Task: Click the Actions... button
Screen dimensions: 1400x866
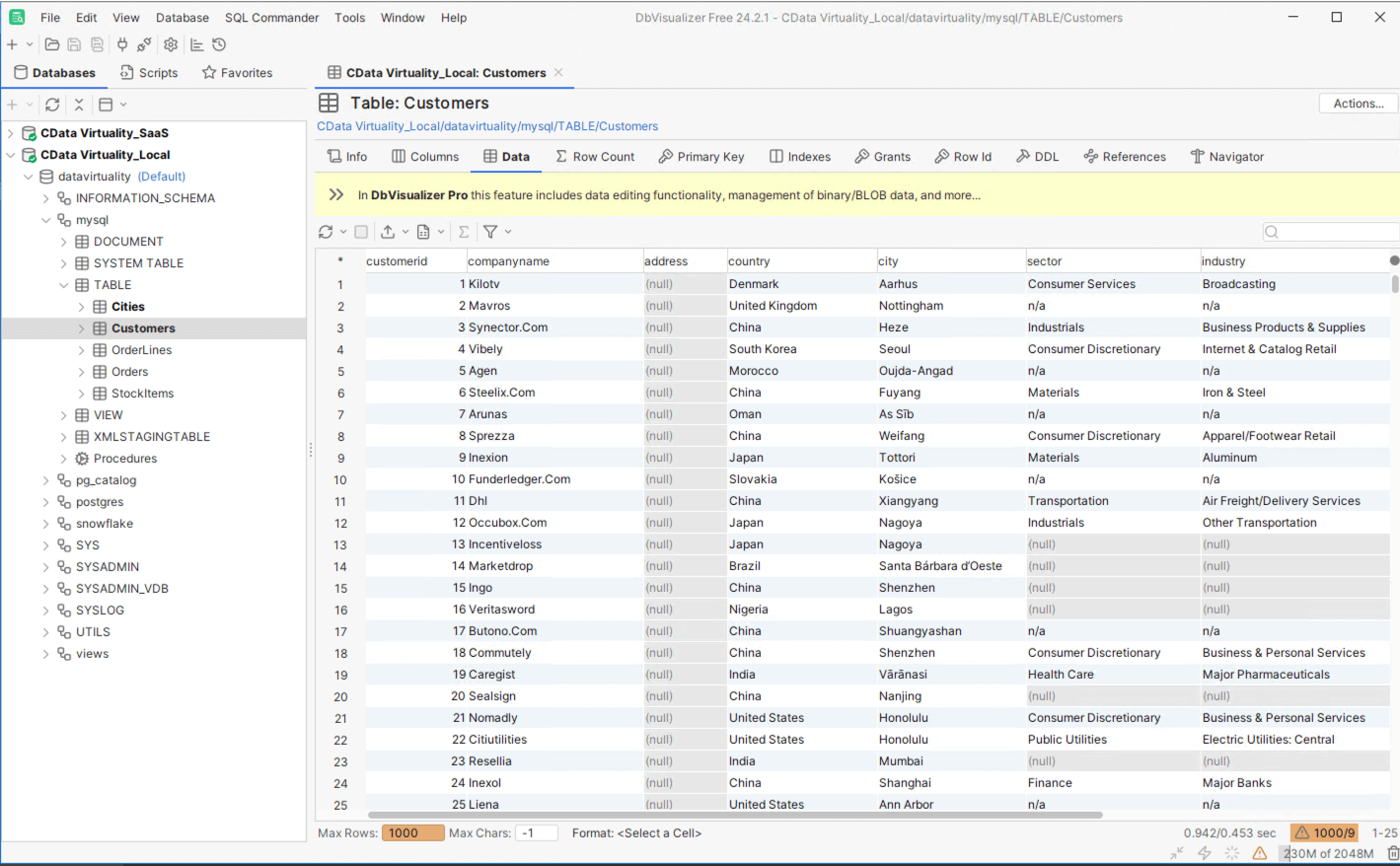Action: (1358, 104)
